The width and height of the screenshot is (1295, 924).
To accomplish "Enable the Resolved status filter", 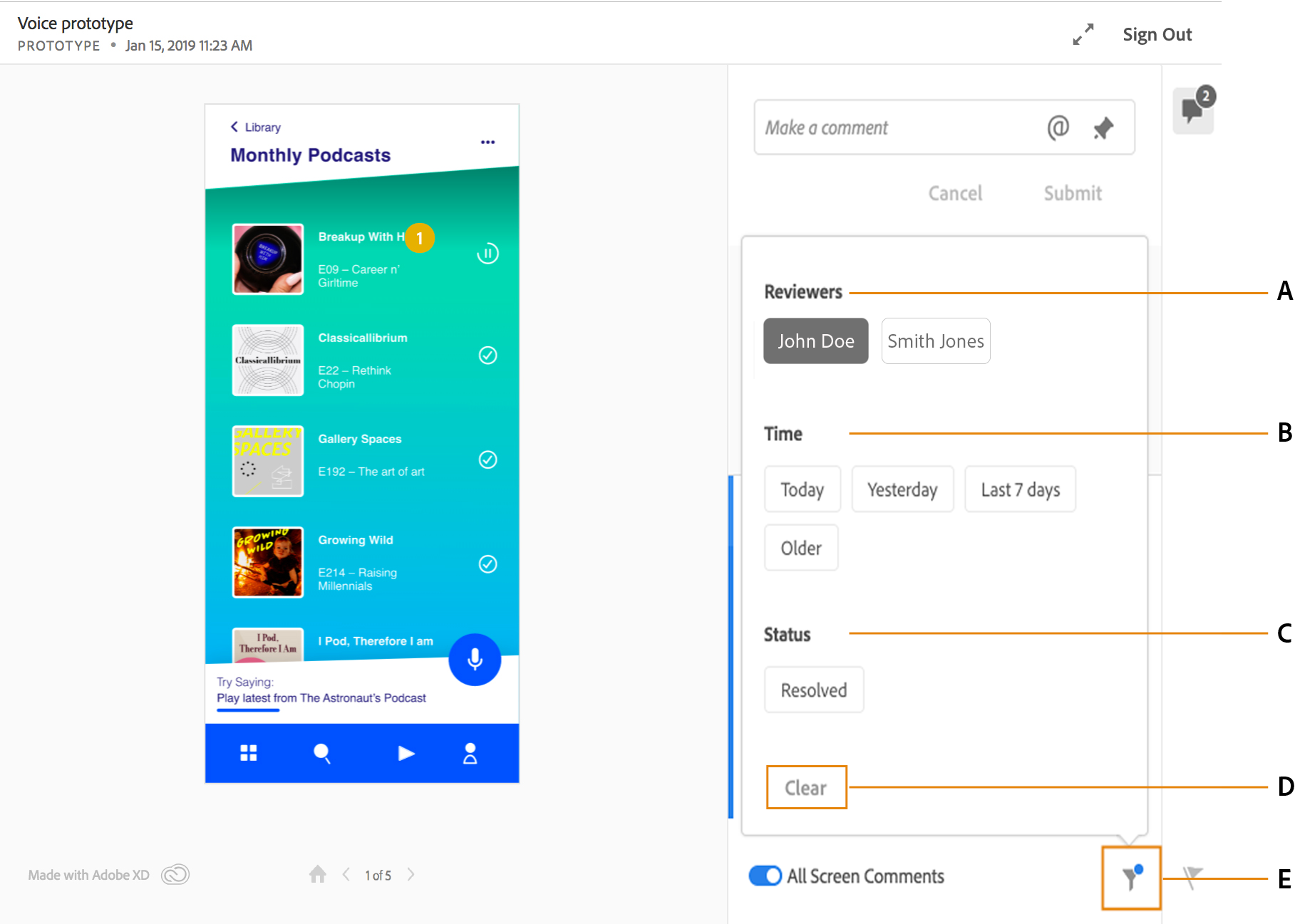I will point(814,690).
